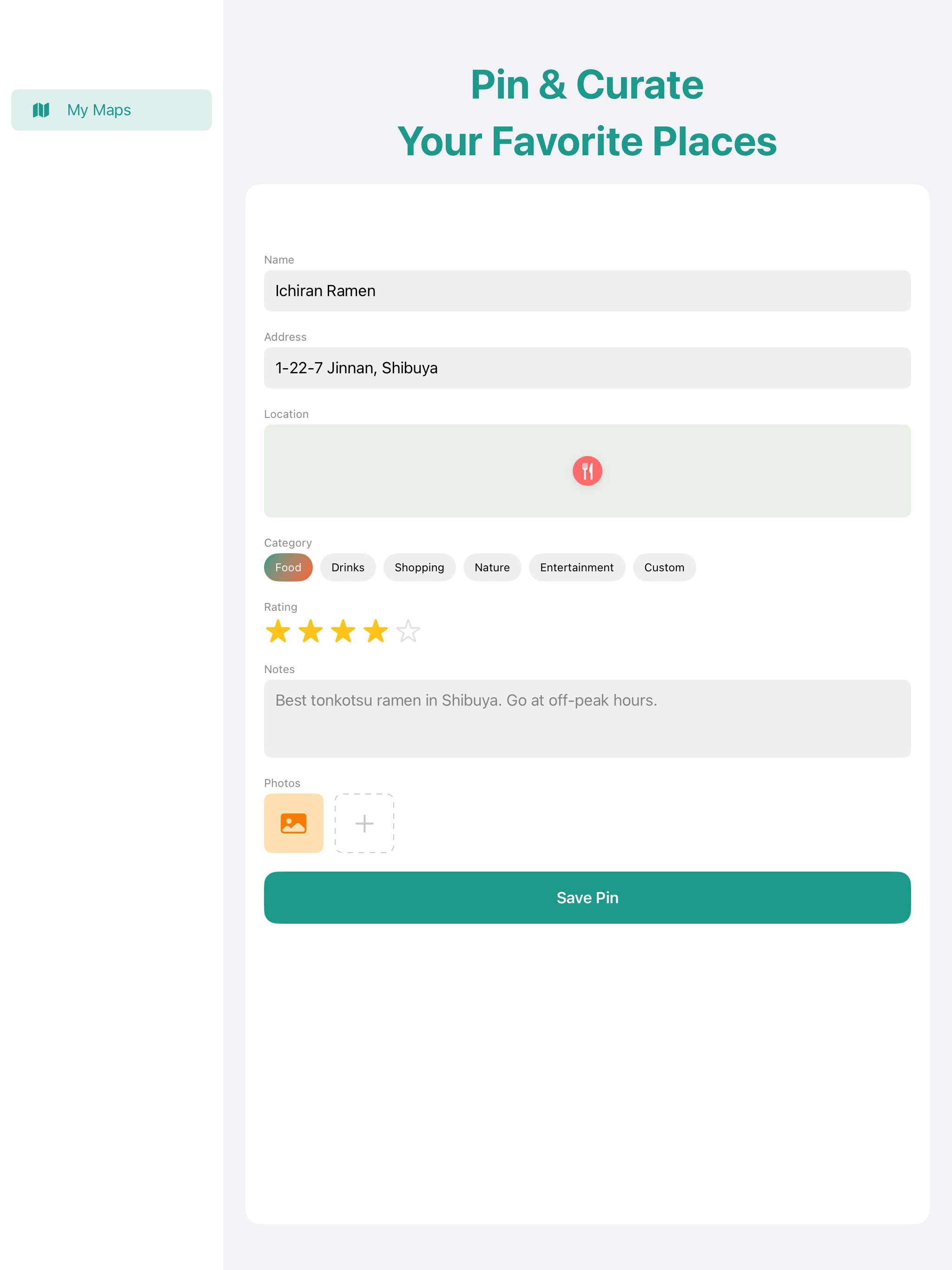Viewport: 952px width, 1270px height.
Task: Select the Food category chip
Action: tap(288, 567)
